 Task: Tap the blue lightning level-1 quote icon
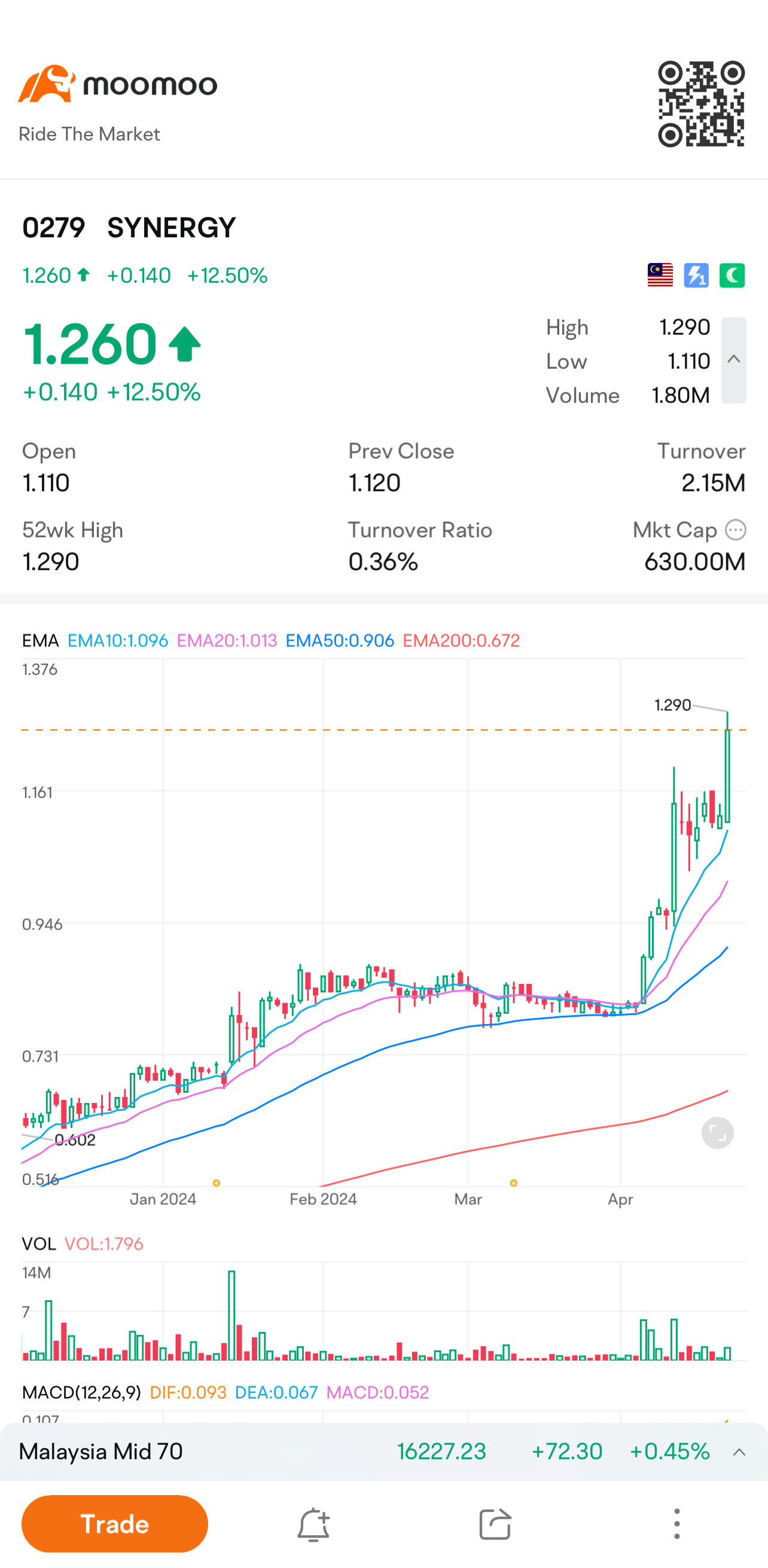(696, 275)
